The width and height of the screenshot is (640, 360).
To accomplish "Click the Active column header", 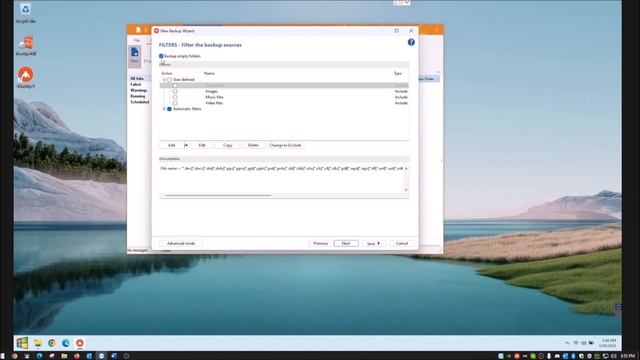I will 167,73.
